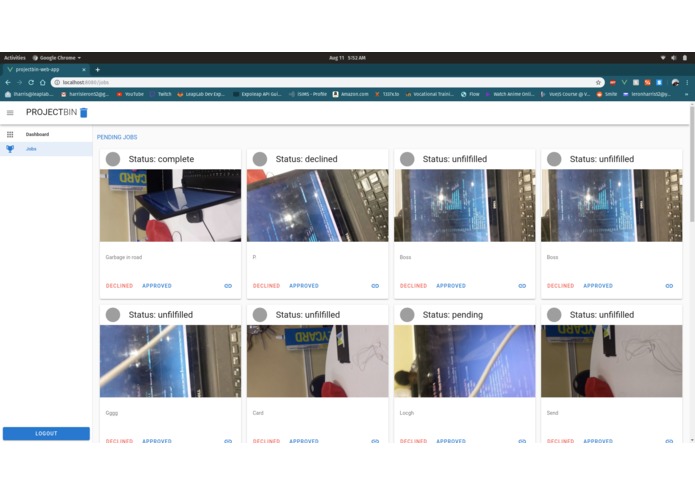This screenshot has width=695, height=494.
Task: Open the Garbage in road photo thumbnail
Action: (171, 205)
